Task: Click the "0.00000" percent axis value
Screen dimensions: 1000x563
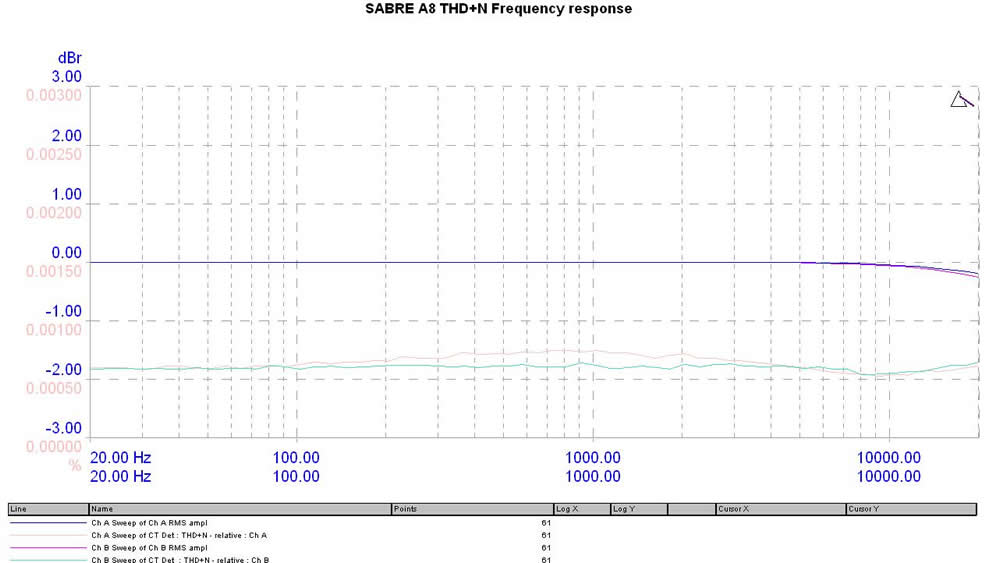Action: point(54,447)
